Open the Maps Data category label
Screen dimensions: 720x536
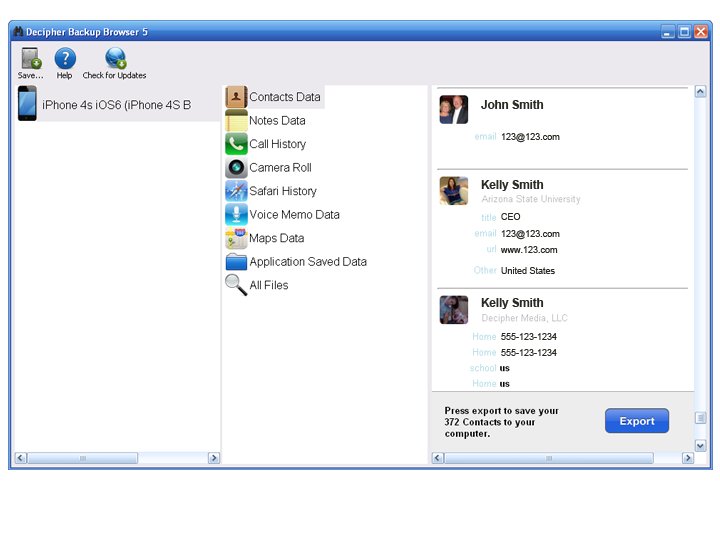tap(276, 238)
